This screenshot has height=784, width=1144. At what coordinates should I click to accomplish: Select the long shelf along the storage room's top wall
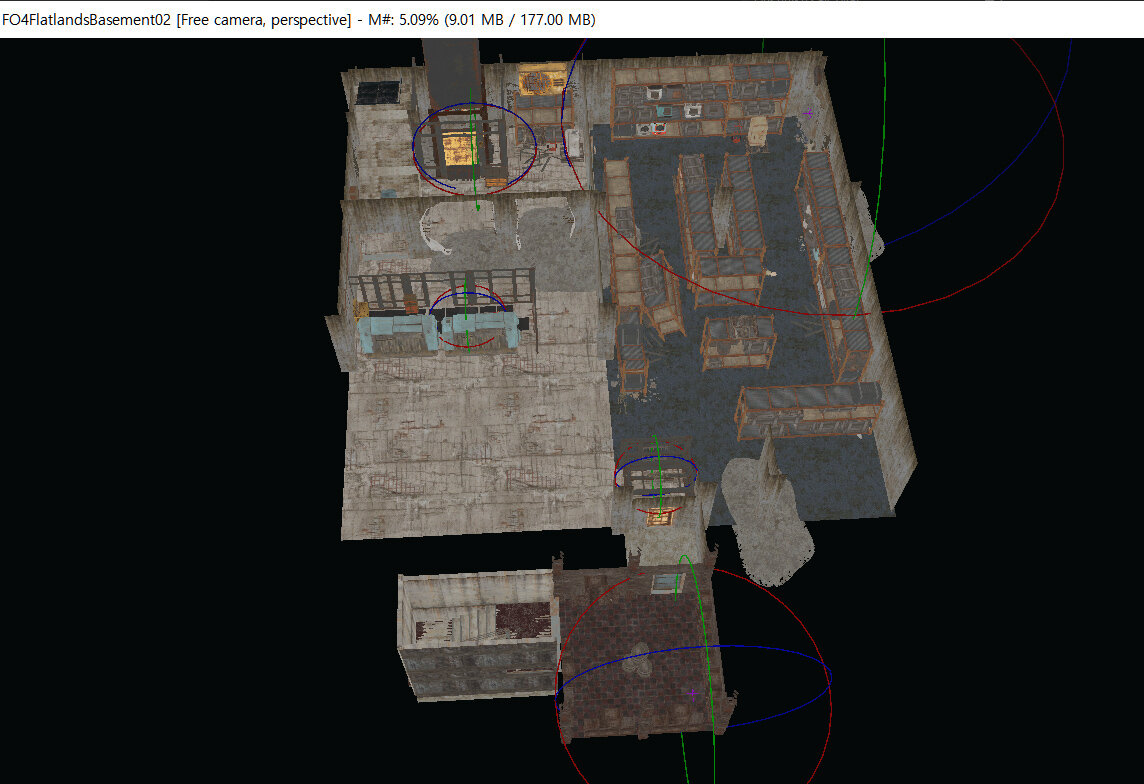point(701,100)
